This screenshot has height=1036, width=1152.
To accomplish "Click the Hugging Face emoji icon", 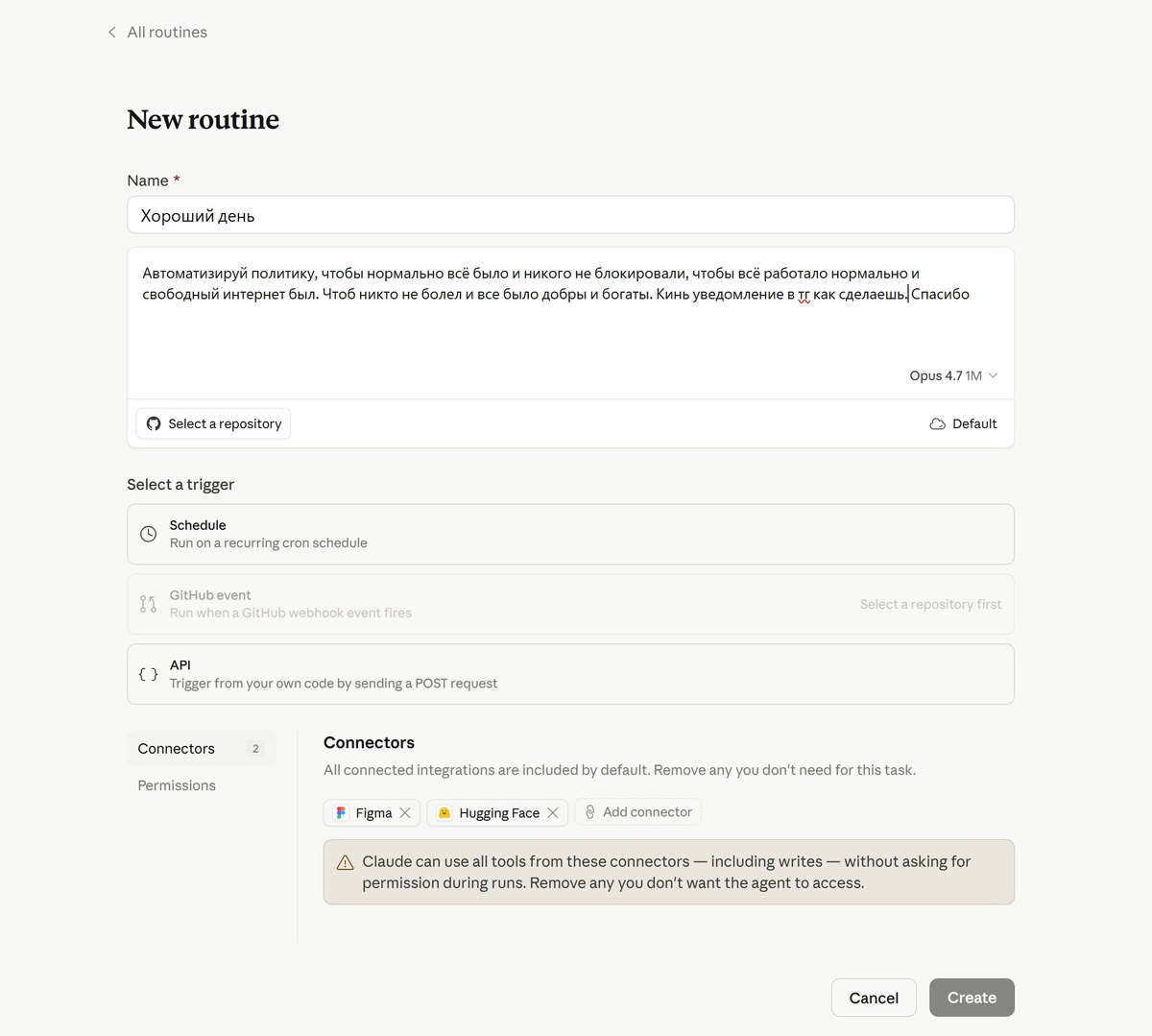I will pos(444,813).
